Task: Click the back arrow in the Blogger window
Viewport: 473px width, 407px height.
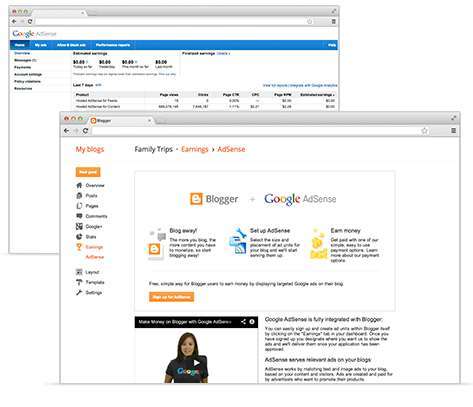Action: click(x=67, y=131)
